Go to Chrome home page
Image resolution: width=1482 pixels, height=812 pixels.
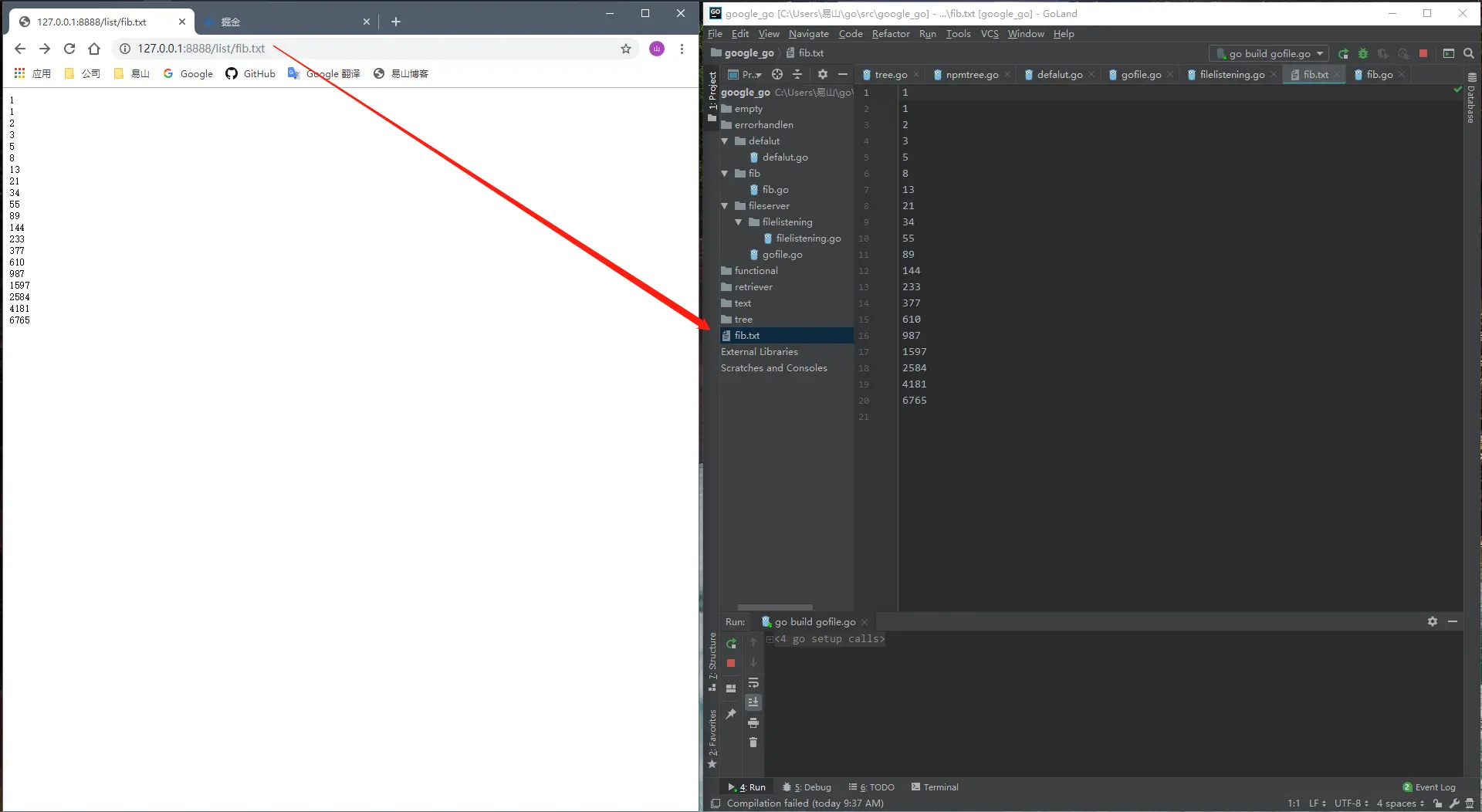pos(94,49)
